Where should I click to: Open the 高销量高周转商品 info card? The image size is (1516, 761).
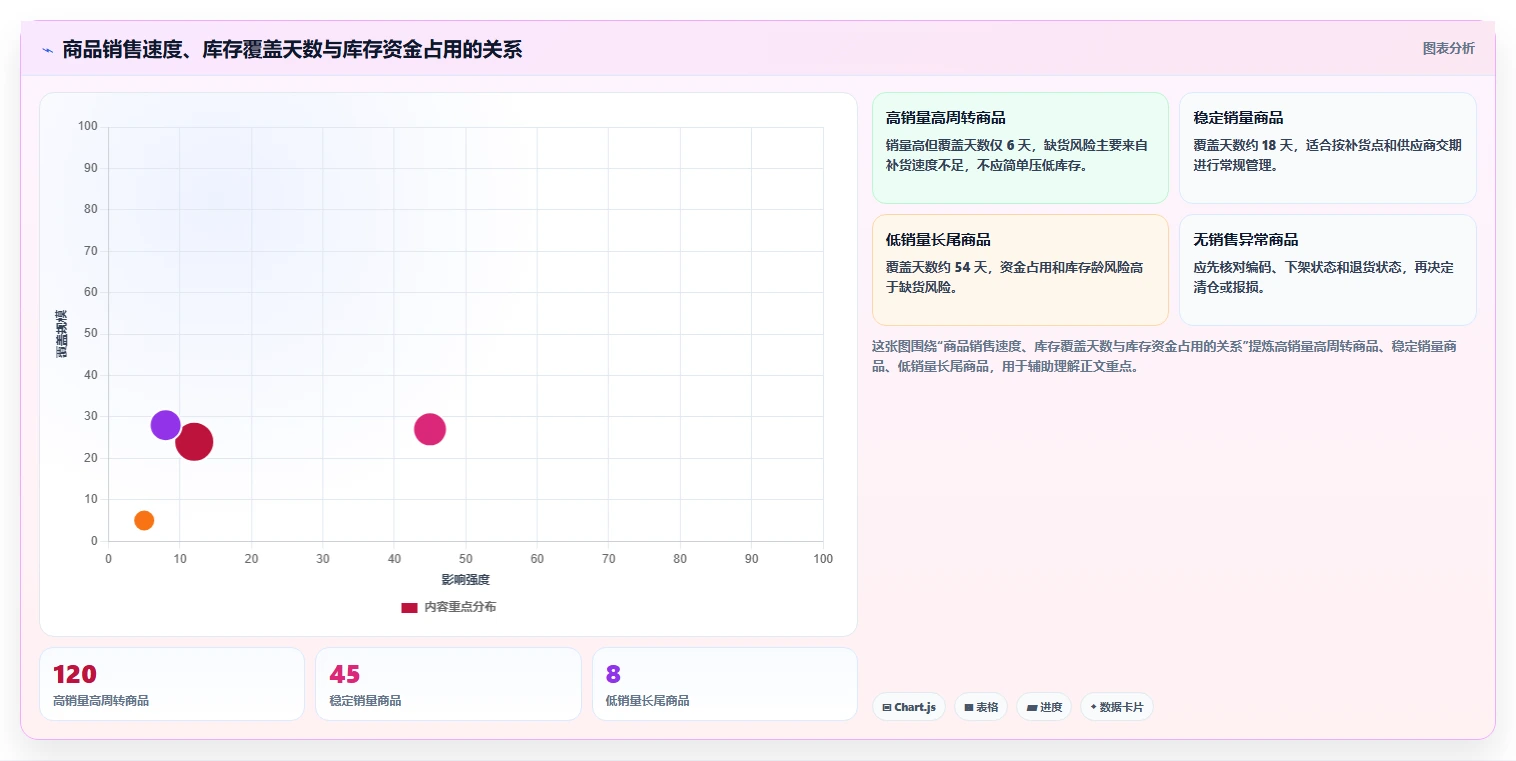1020,148
